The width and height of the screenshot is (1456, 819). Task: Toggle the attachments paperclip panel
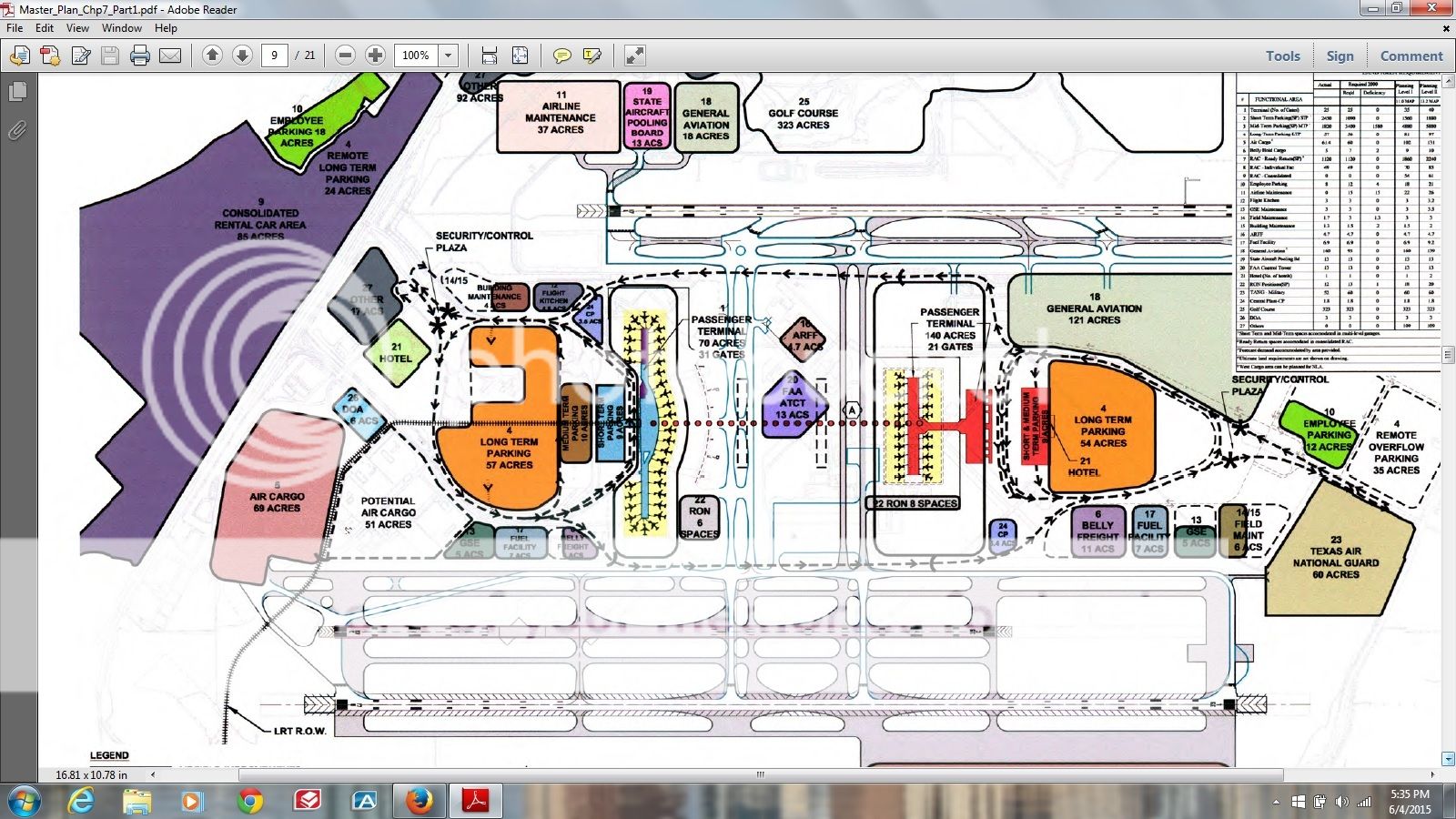coord(17,131)
